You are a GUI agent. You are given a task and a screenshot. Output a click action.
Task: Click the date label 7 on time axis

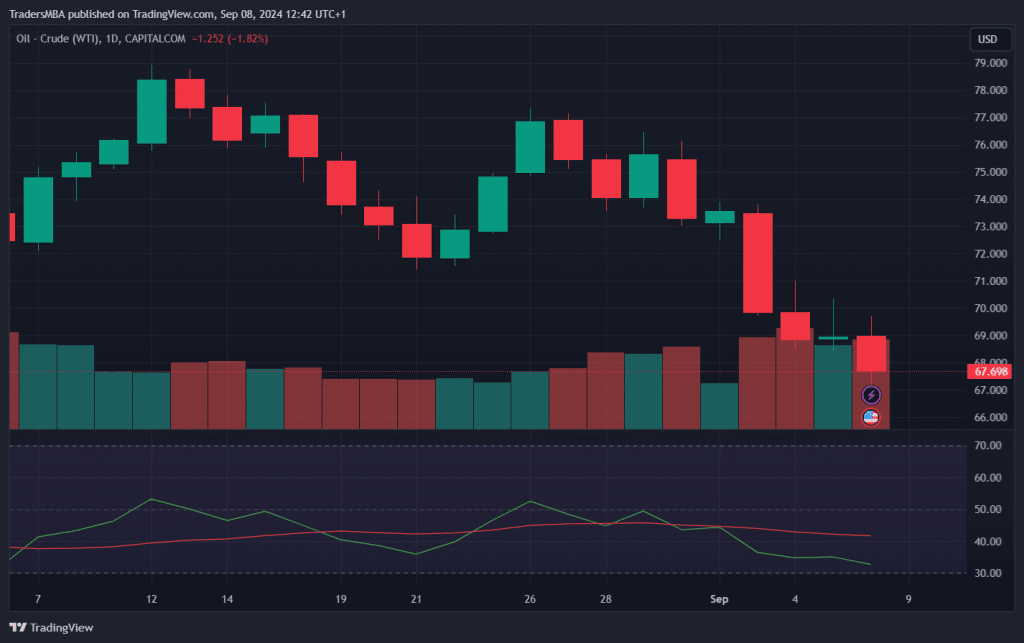coord(38,599)
